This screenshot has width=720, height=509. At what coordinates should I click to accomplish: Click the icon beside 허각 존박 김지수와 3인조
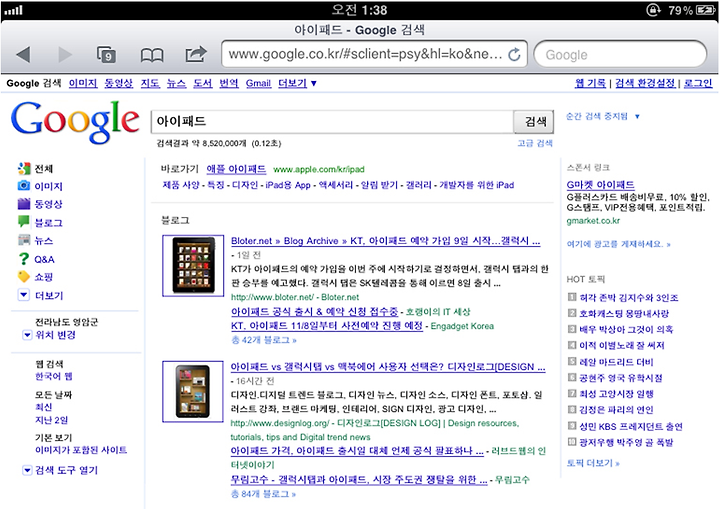click(572, 297)
